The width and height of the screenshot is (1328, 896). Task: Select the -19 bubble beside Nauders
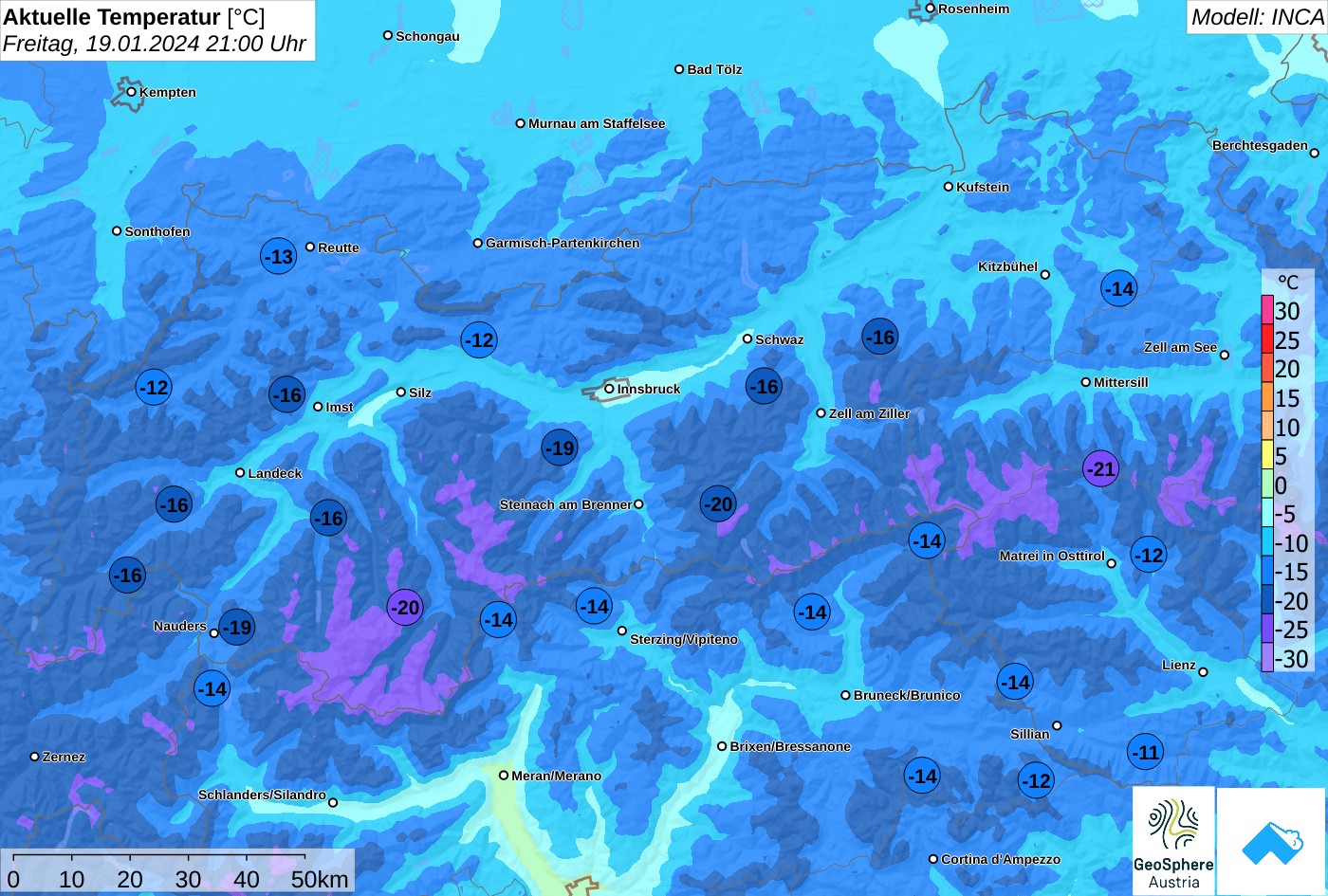[x=236, y=626]
